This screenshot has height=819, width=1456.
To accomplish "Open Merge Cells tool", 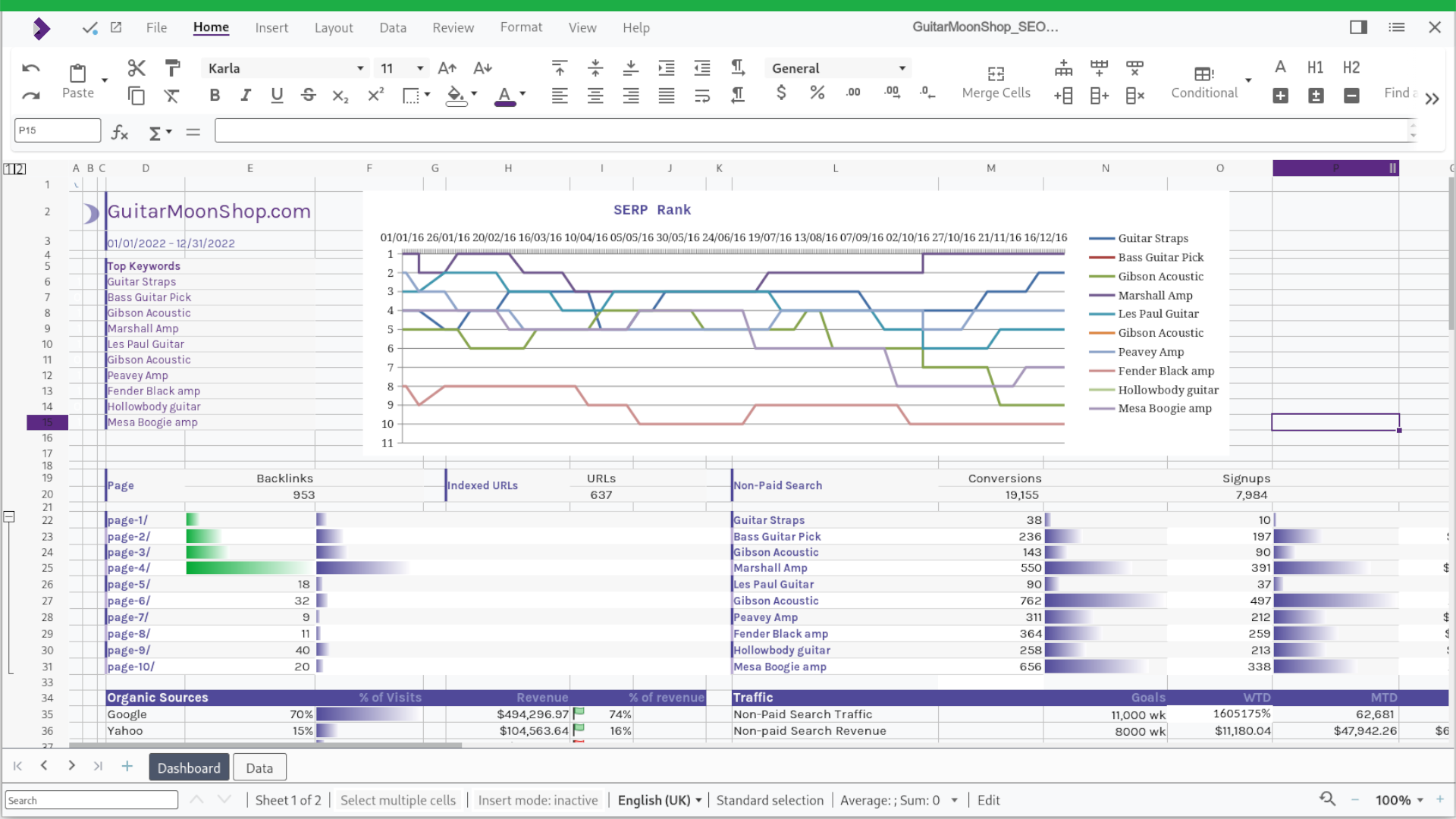I will (996, 80).
